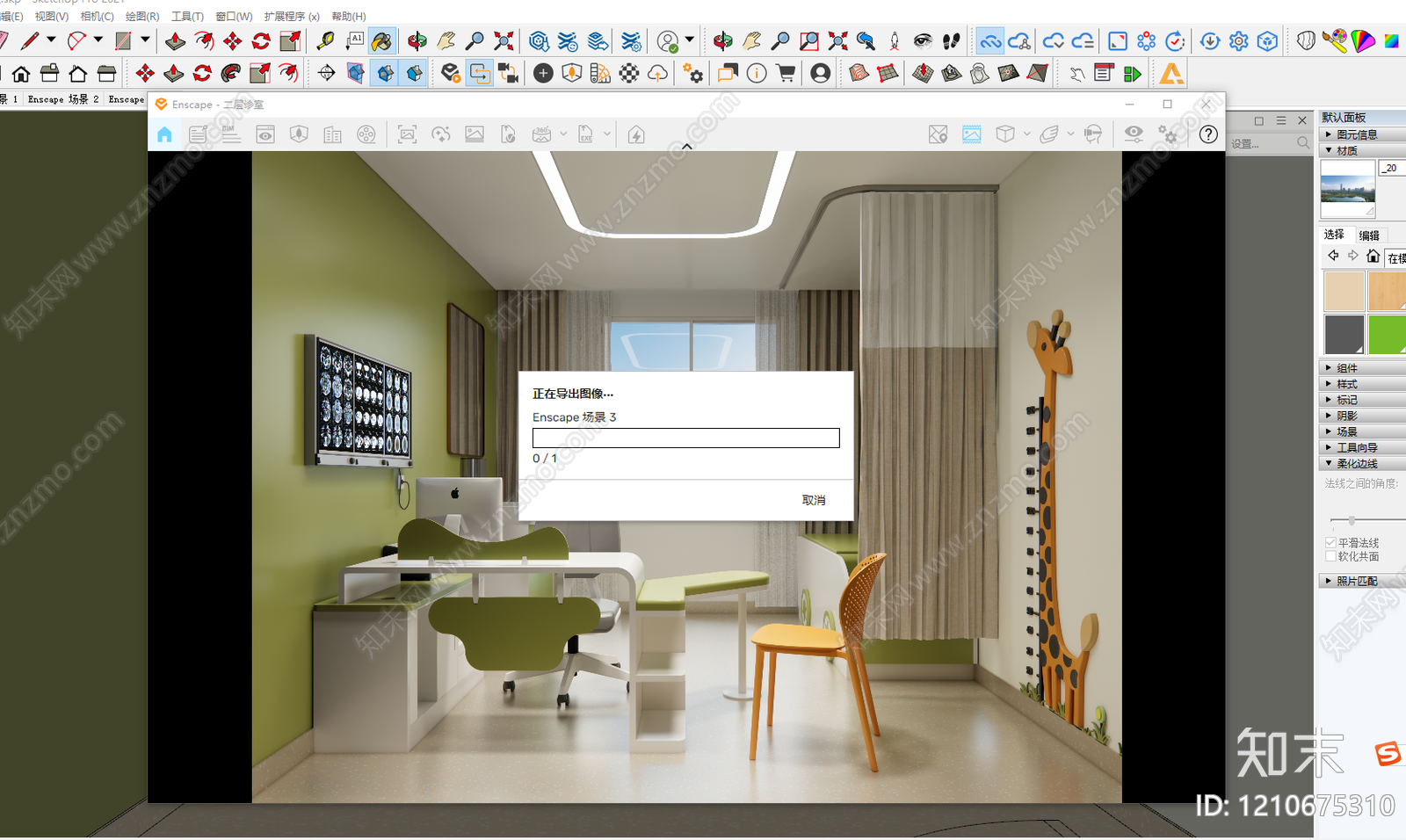Image resolution: width=1406 pixels, height=840 pixels.
Task: Toggle Enscape rendering mode picture icon
Action: 971,134
